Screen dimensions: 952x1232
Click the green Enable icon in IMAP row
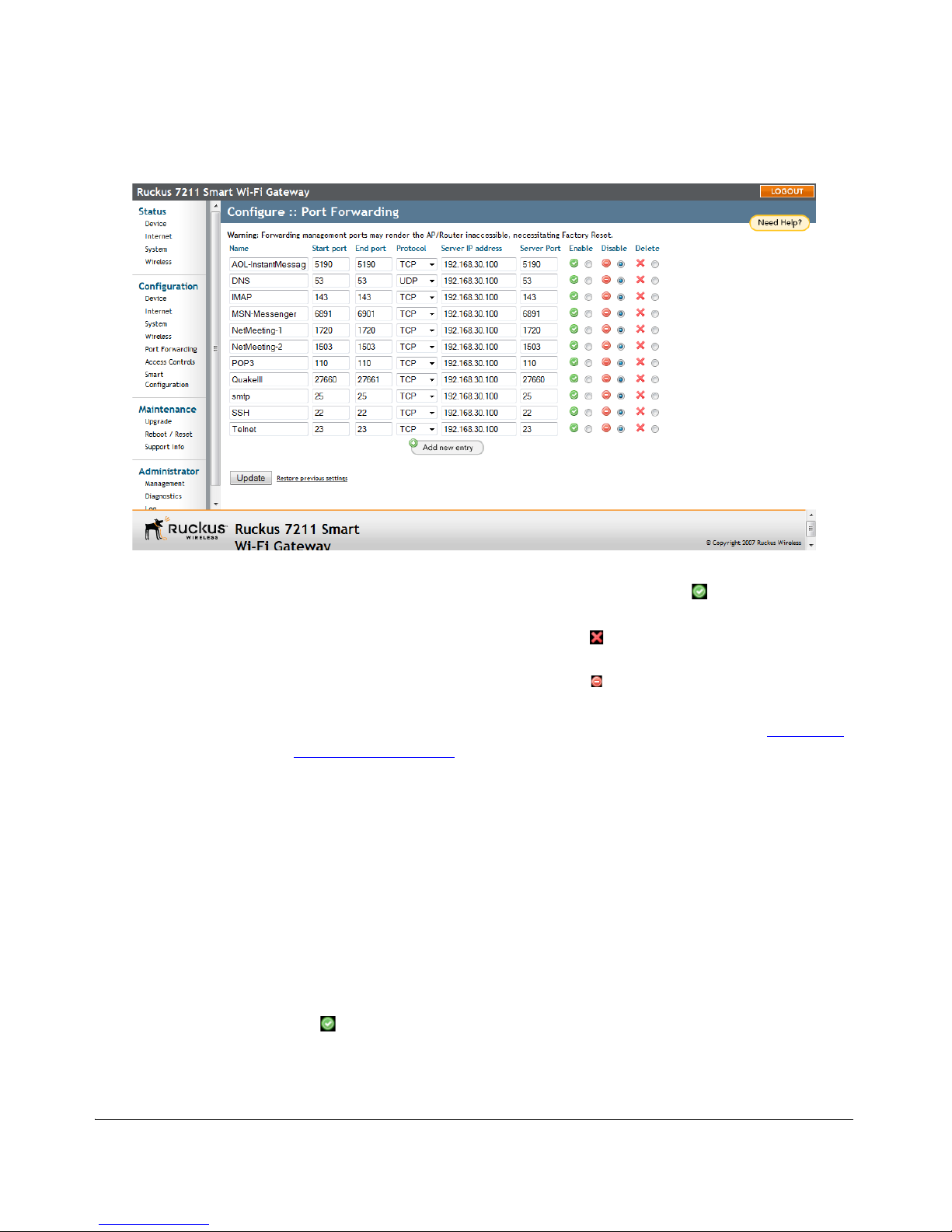(574, 296)
